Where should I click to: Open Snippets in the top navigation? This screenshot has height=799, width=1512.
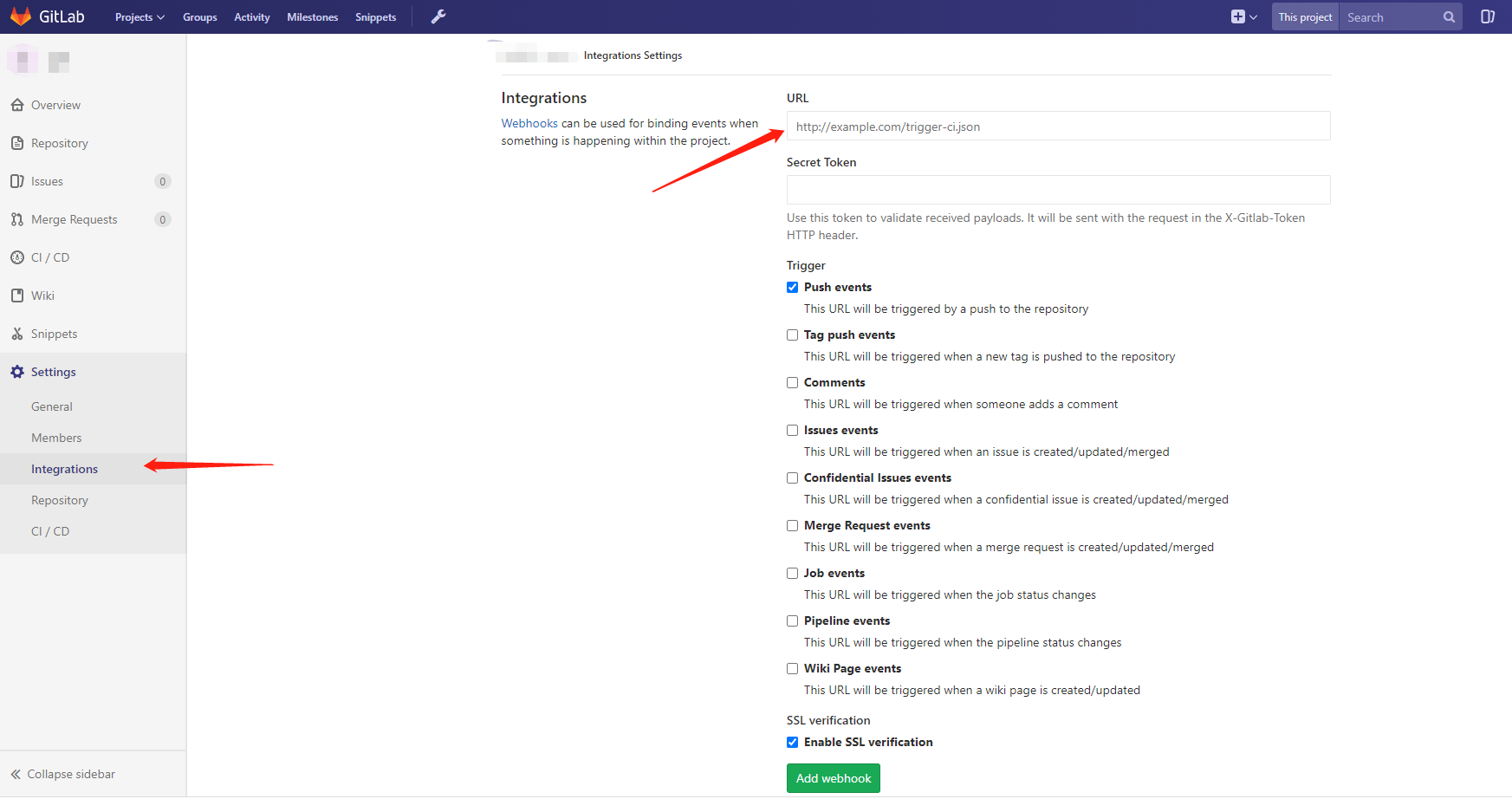point(376,17)
